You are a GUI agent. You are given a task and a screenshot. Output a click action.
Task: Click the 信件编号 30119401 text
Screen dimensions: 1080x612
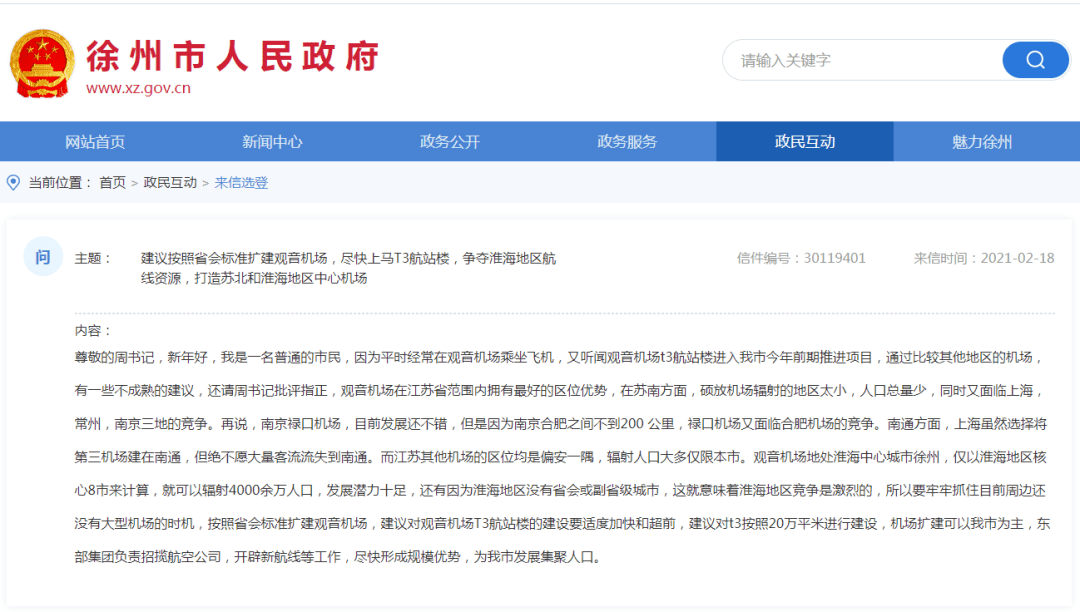pos(801,258)
